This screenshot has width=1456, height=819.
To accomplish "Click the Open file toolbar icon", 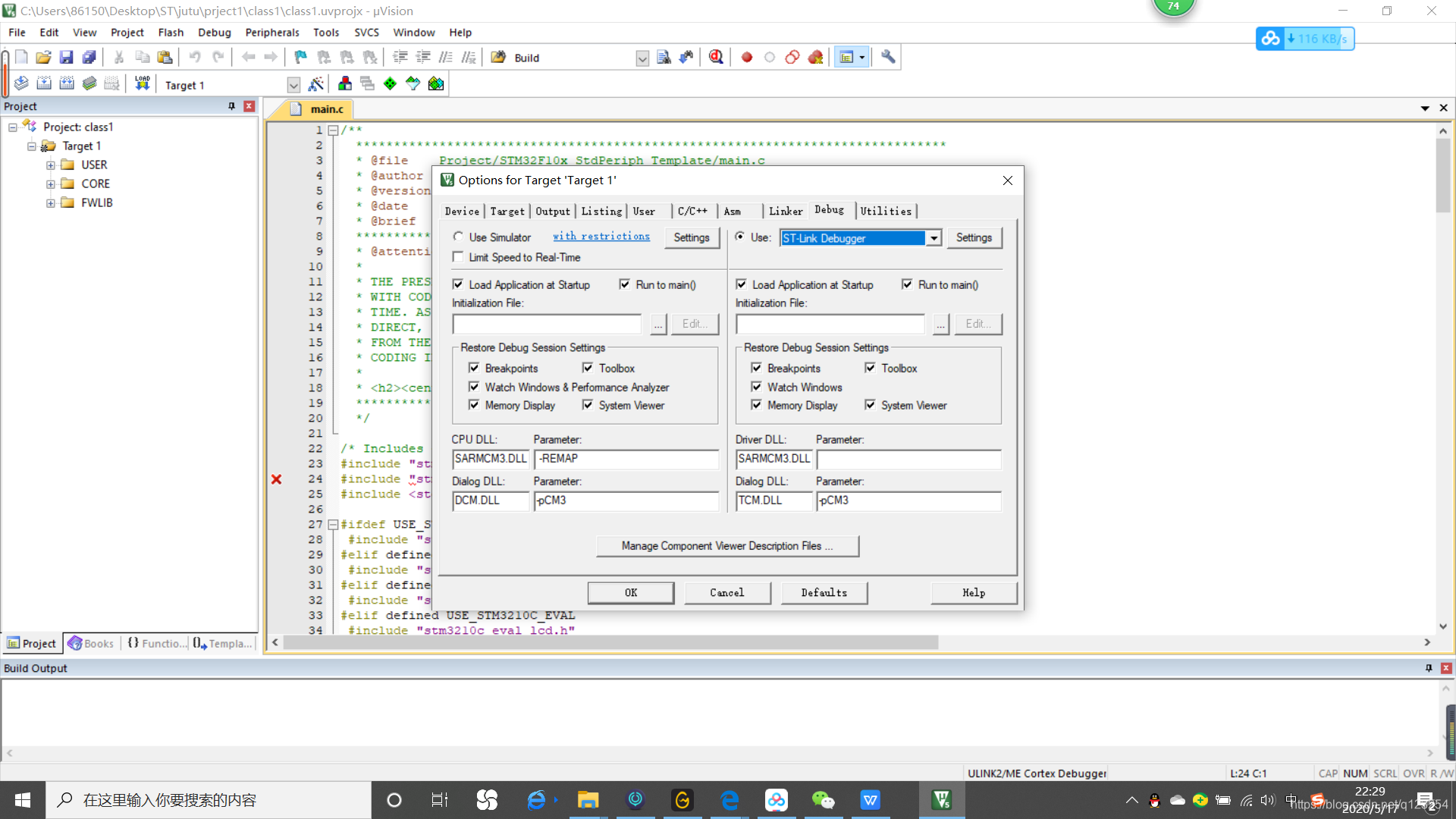I will 43,58.
